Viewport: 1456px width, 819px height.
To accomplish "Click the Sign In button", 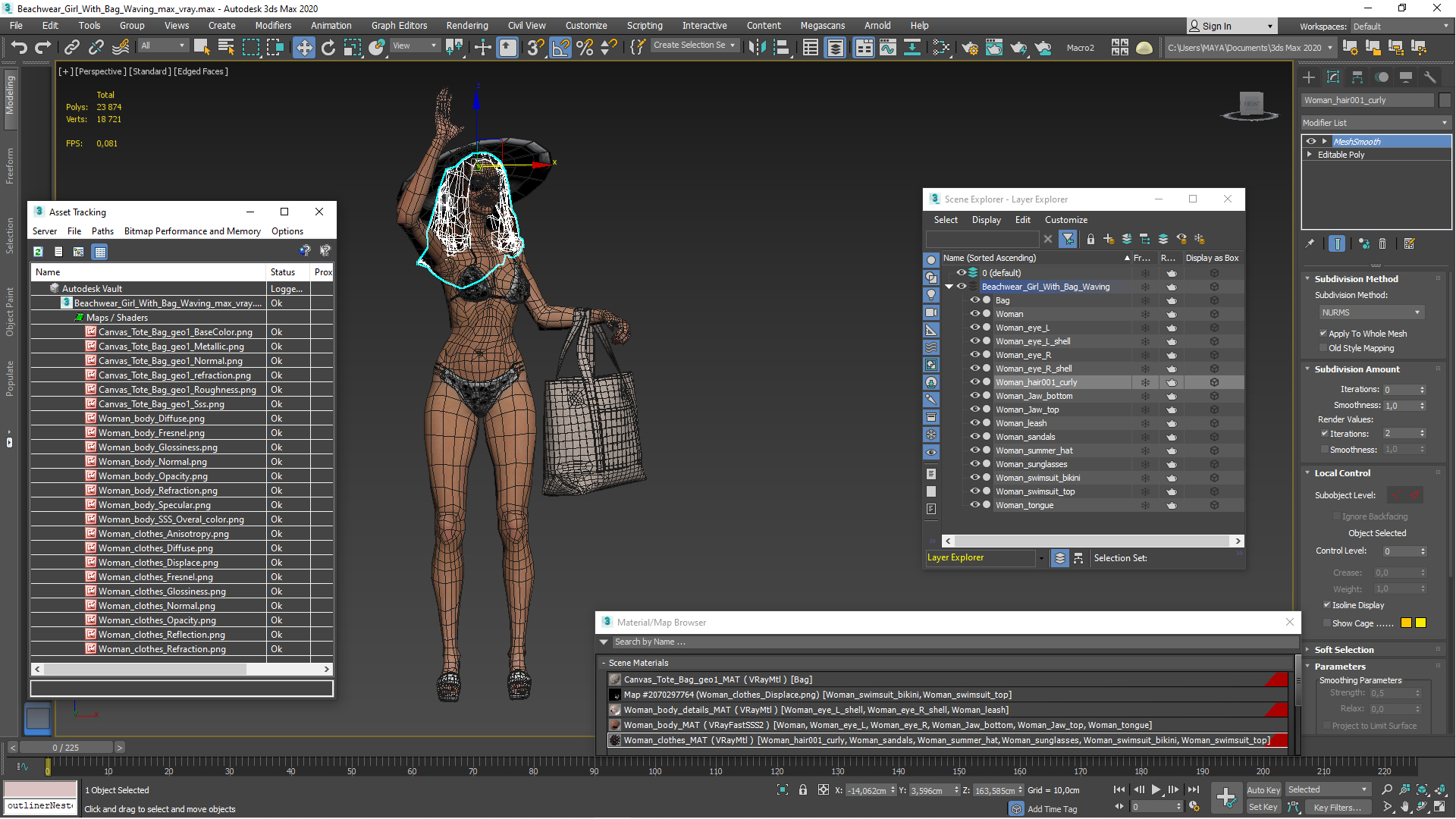I will point(1231,27).
